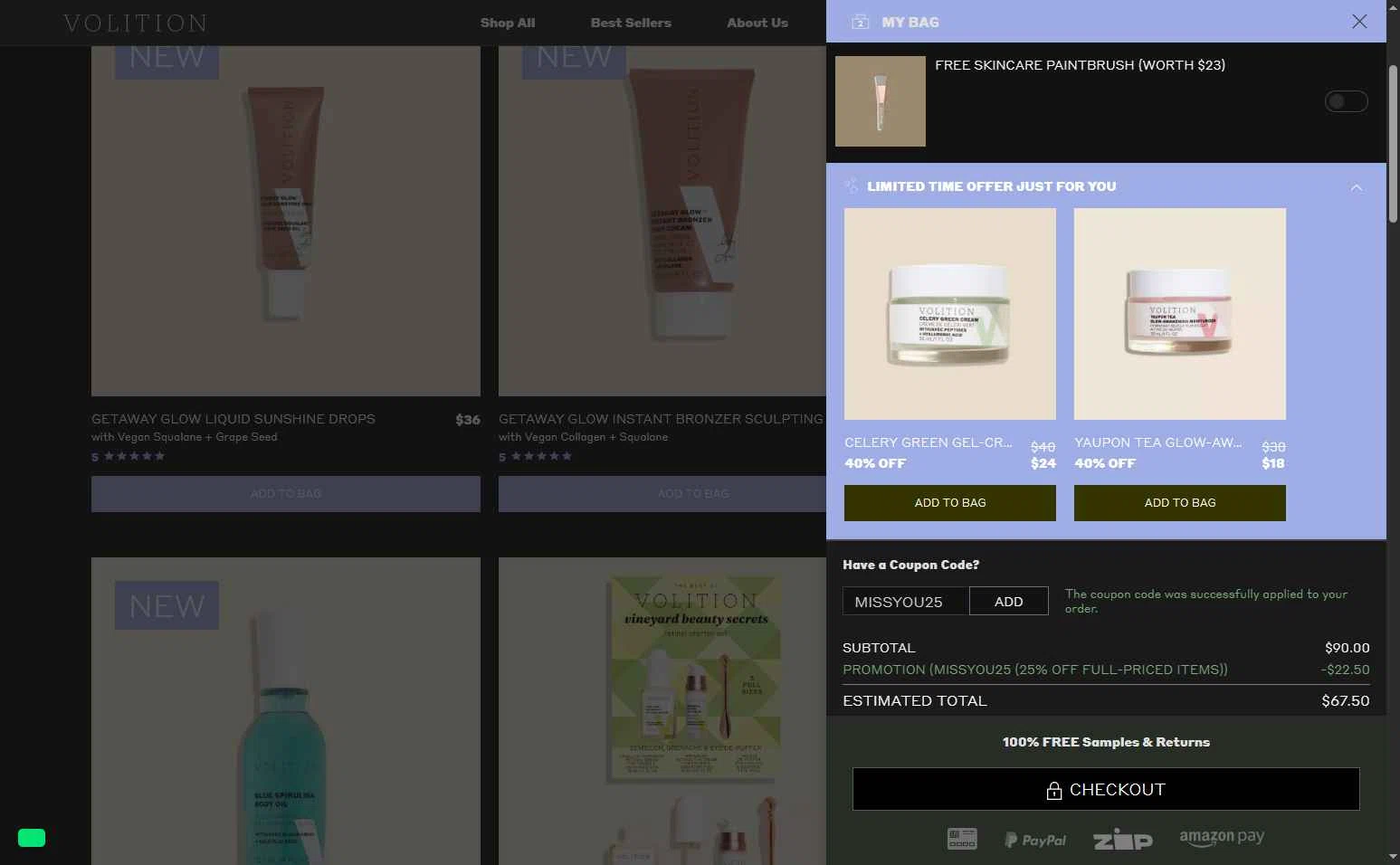Select the PayPal payment icon

(1035, 840)
